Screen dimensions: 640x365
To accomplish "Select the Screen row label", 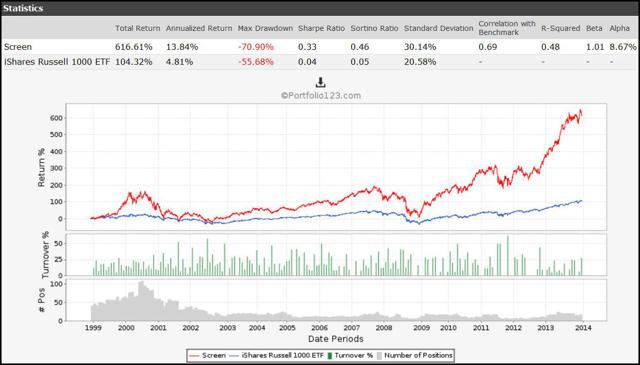I will coord(18,47).
